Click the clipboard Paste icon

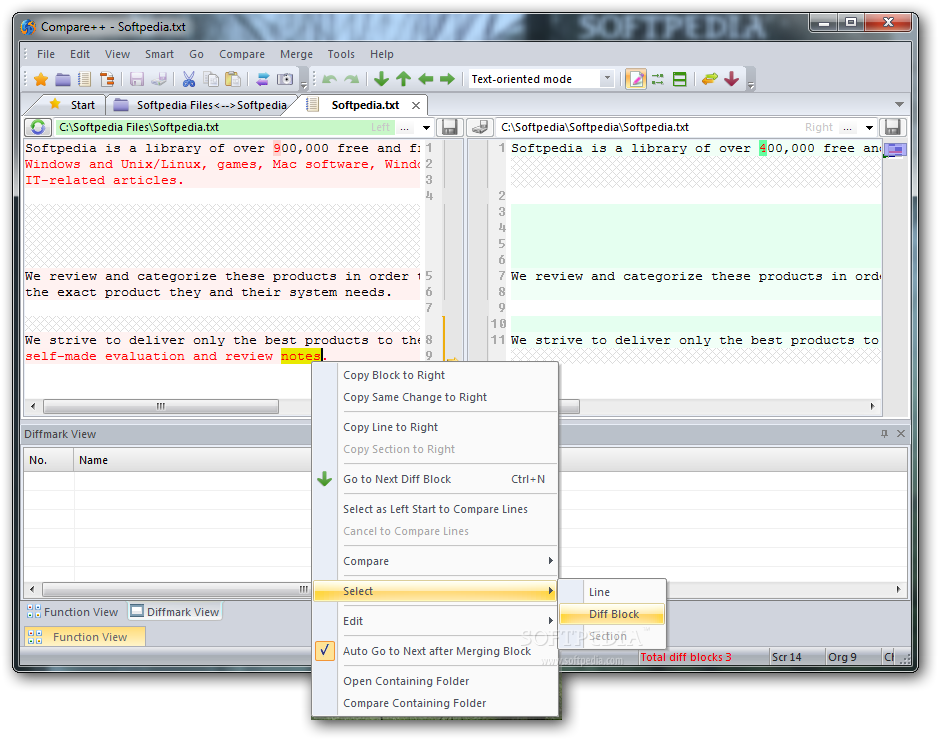click(233, 79)
